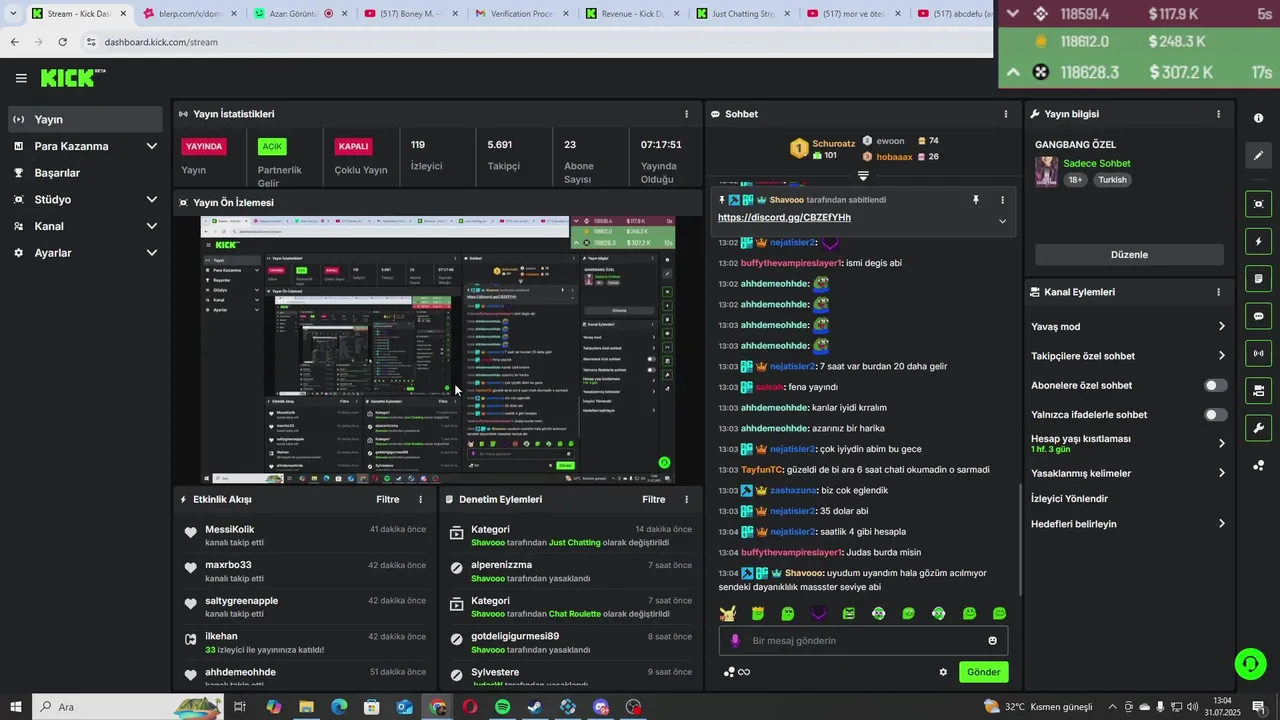The width and height of the screenshot is (1280, 720).
Task: Click the alperenizzma ban moderation entry
Action: coord(571,571)
